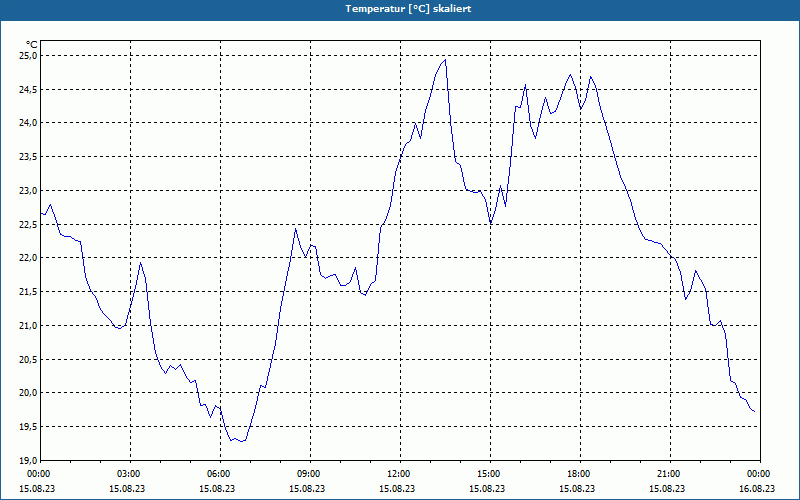This screenshot has width=800, height=500.
Task: Click the curve peak just after 03:00
Action: coord(140,263)
